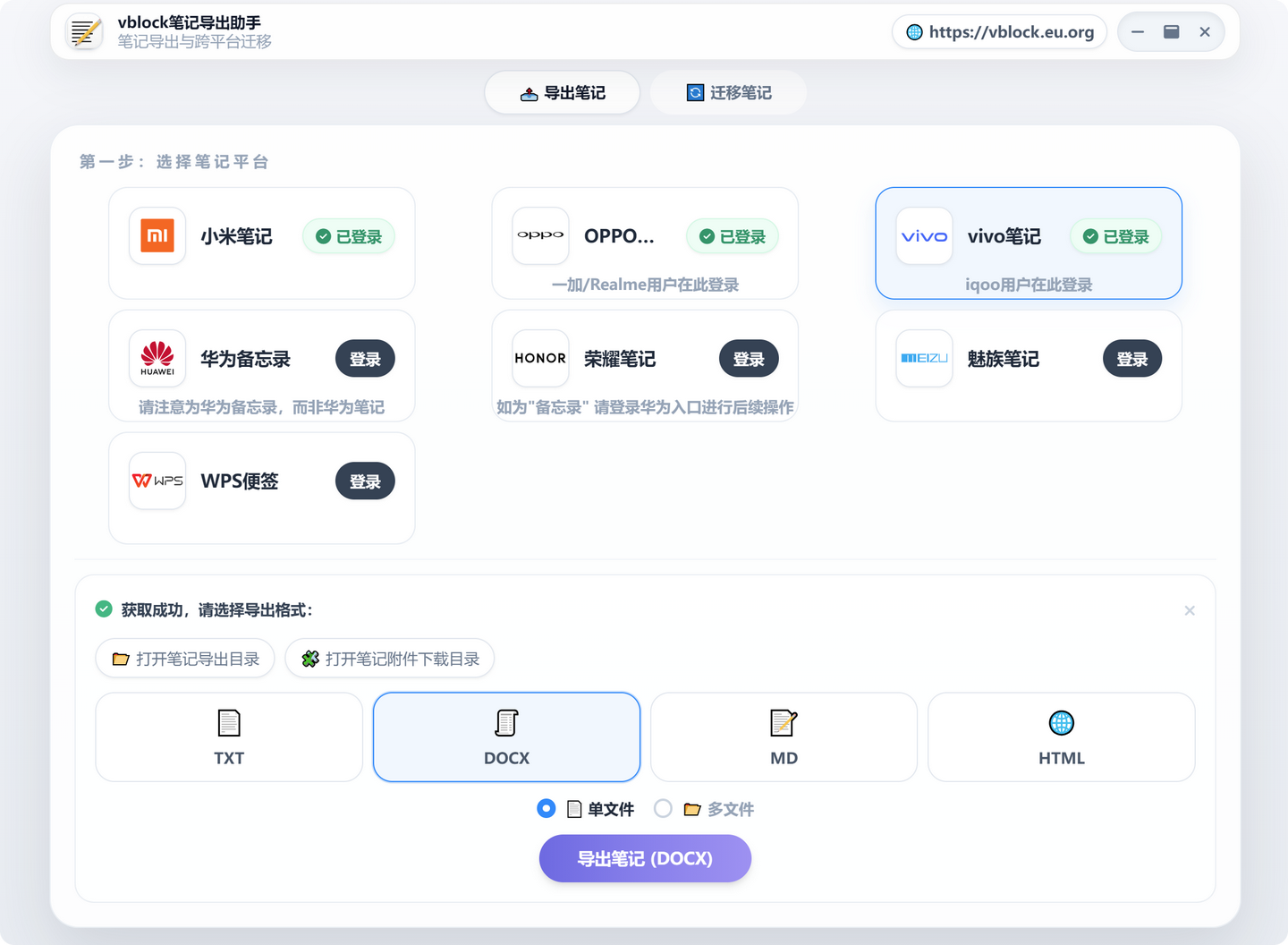1288x945 pixels.
Task: Choose the HTML export format
Action: (1062, 737)
